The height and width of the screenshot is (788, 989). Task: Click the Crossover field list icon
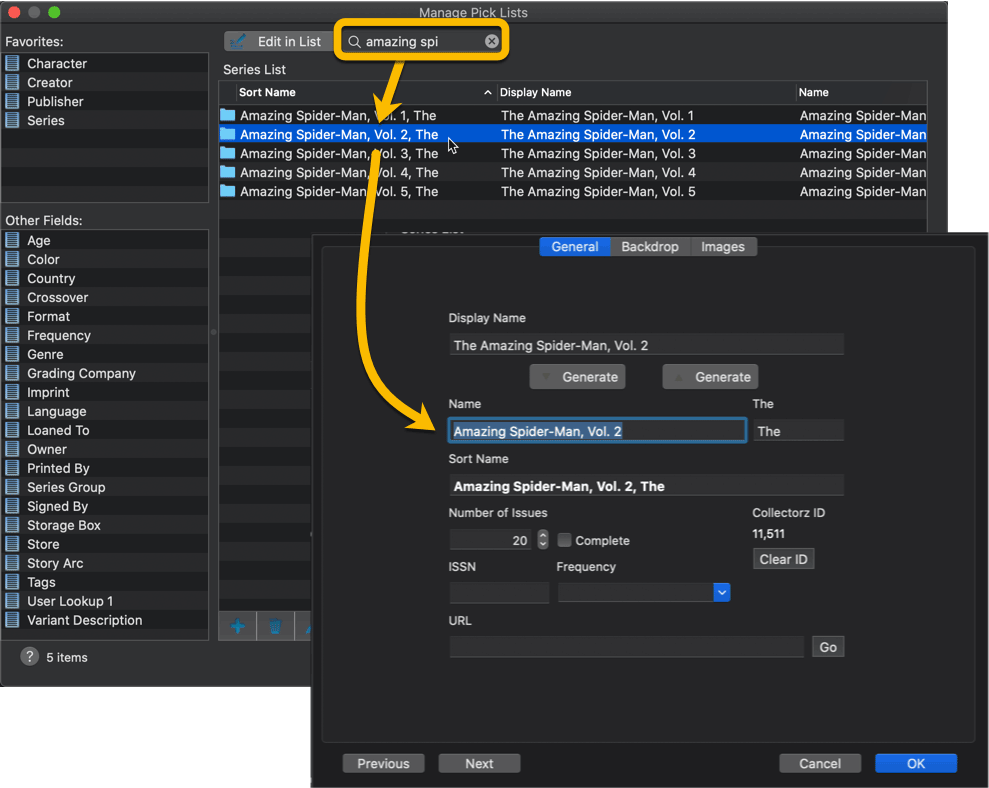(12, 297)
